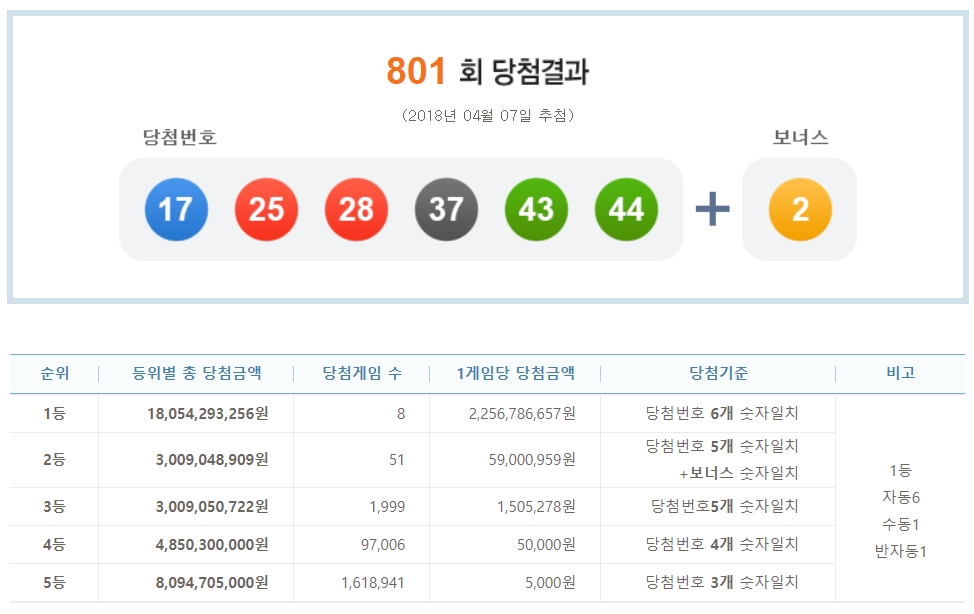The width and height of the screenshot is (974, 614).
Task: Select the green ball numbered 44
Action: 626,209
